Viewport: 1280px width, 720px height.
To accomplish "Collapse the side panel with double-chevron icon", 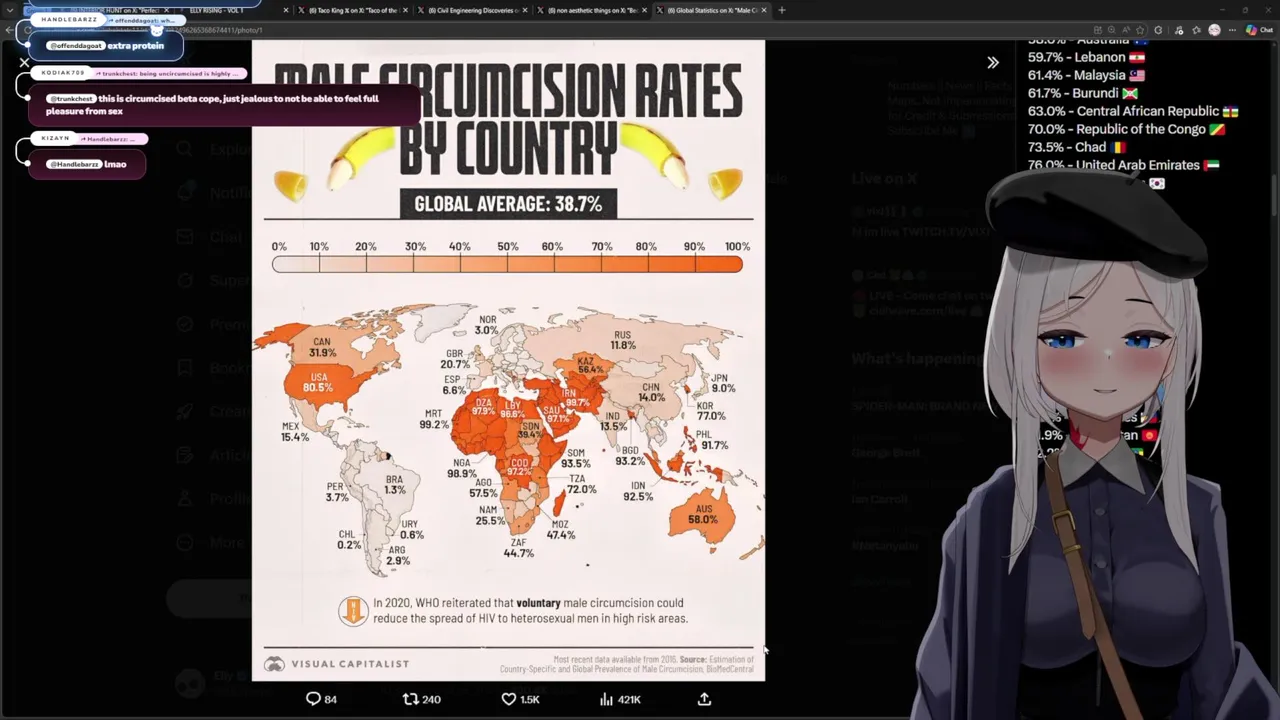I will pyautogui.click(x=993, y=62).
